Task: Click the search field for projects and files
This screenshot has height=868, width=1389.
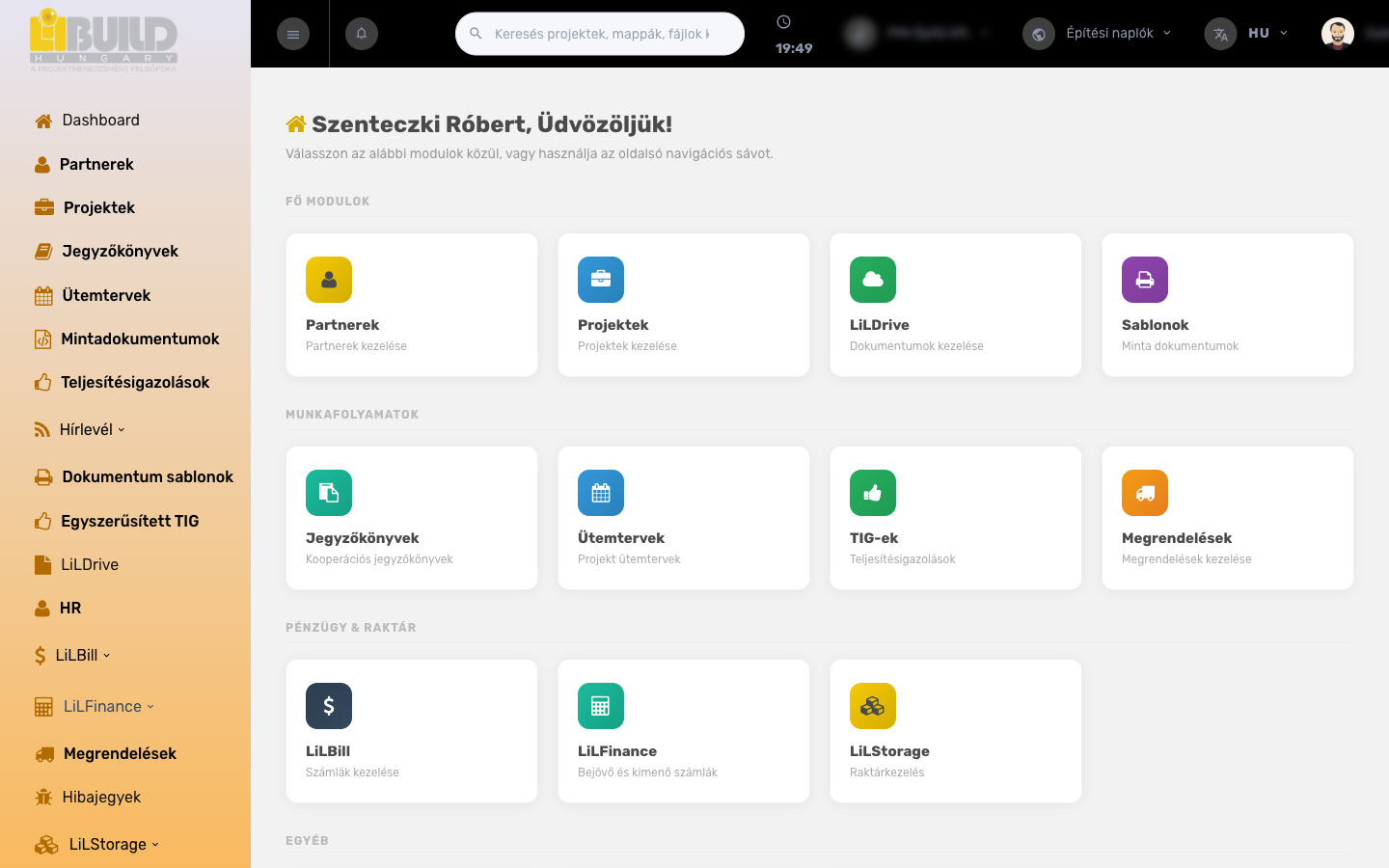Action: point(600,34)
